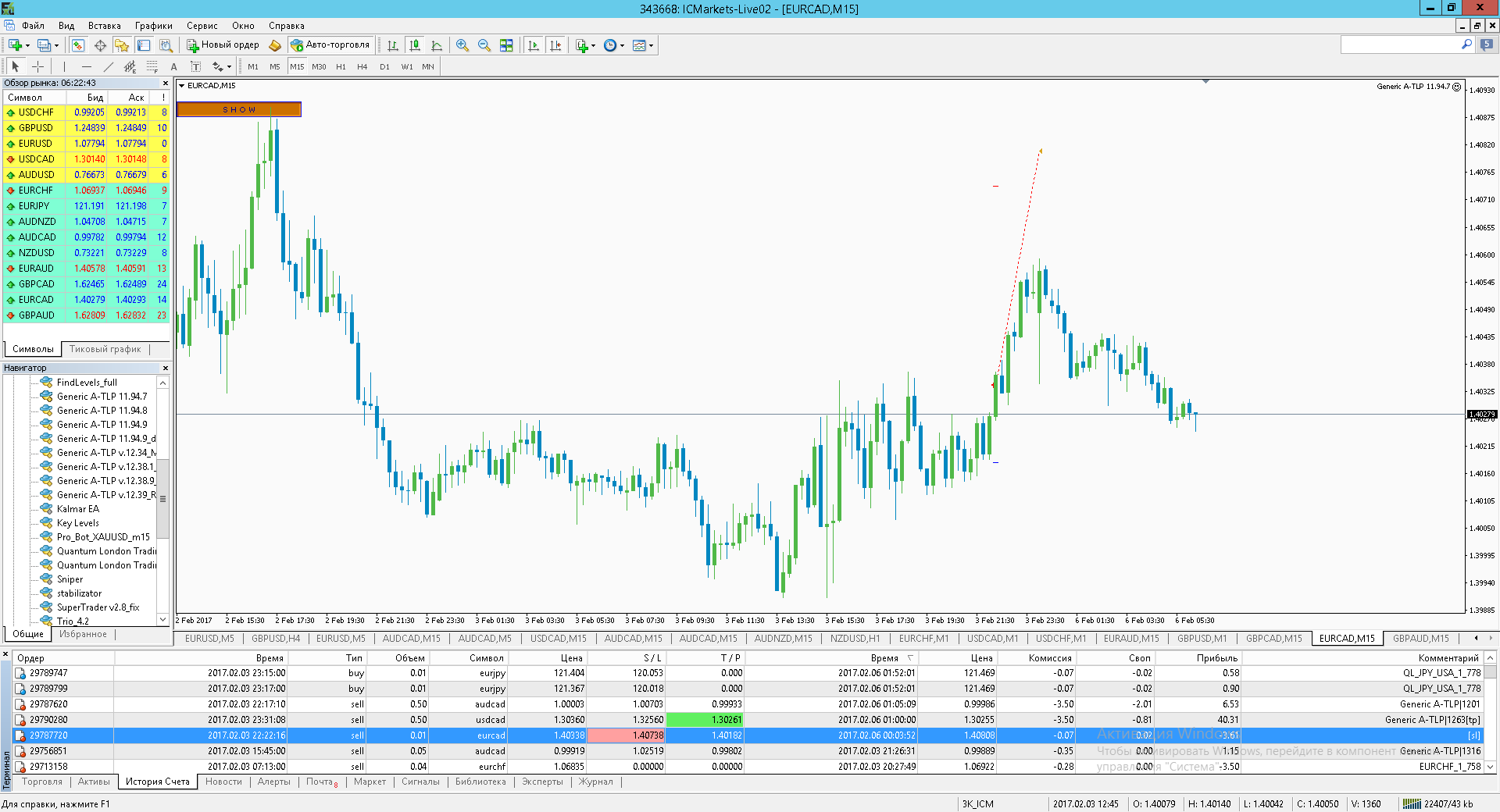Switch timeframe to M5

tap(275, 66)
